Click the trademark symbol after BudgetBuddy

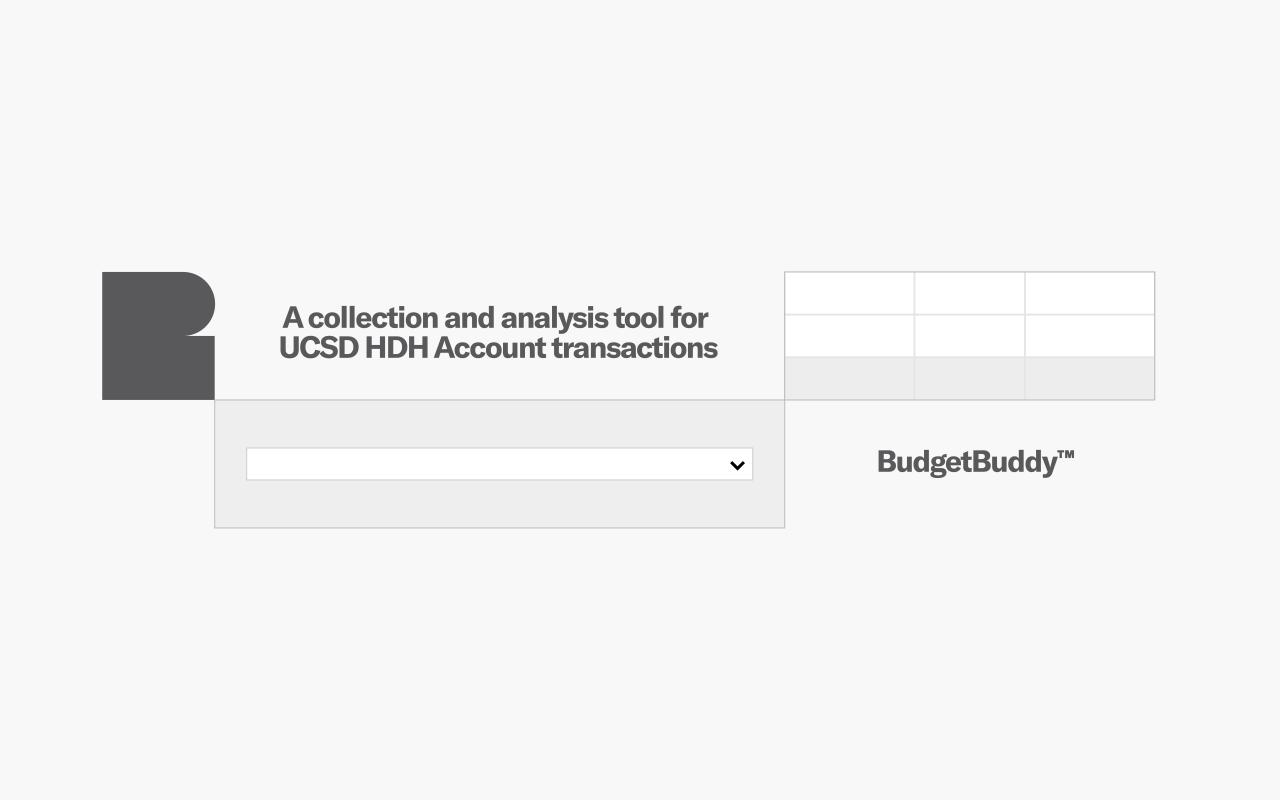tap(1065, 455)
